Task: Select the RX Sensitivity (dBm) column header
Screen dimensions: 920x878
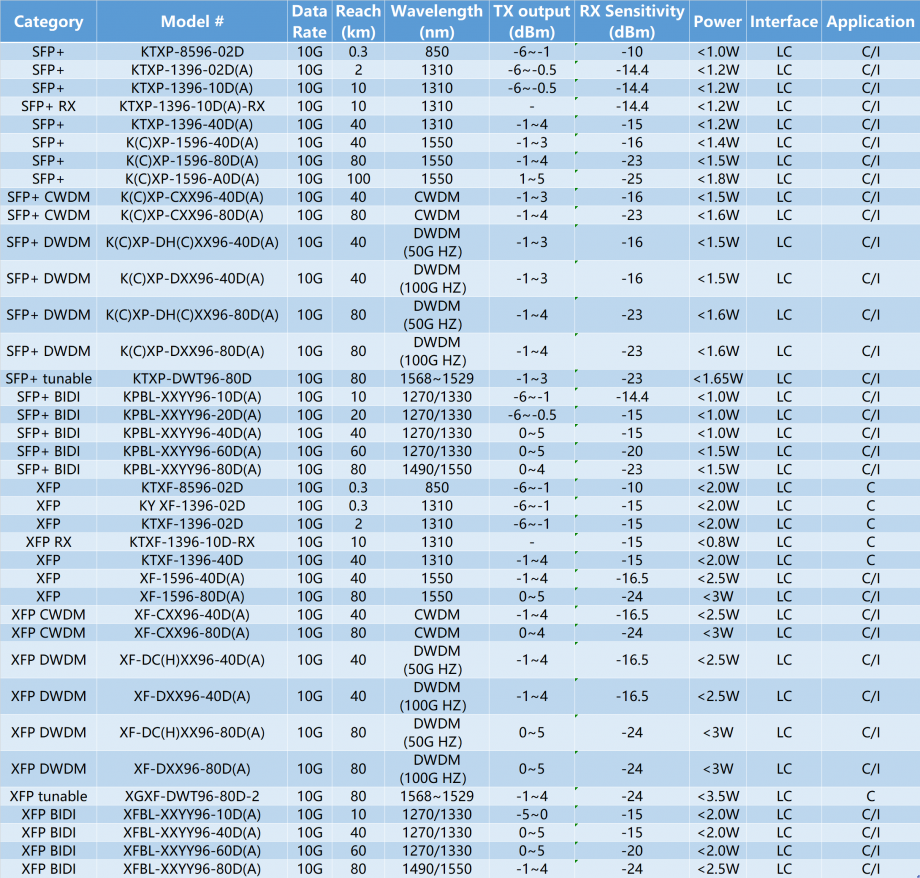Action: tap(630, 21)
